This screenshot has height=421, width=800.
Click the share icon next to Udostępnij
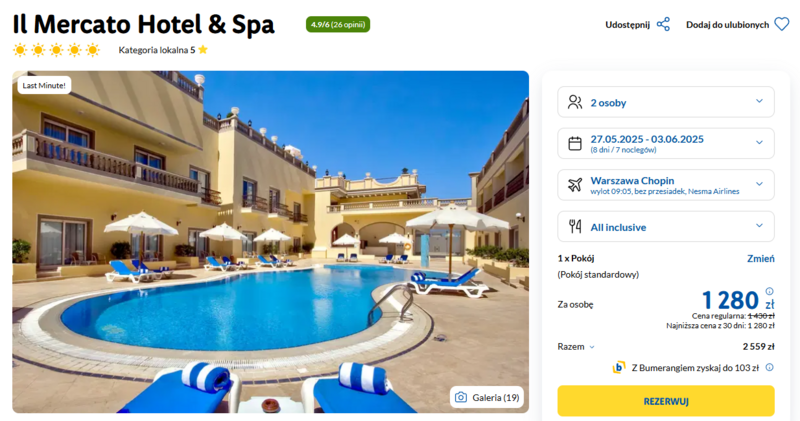click(x=663, y=24)
